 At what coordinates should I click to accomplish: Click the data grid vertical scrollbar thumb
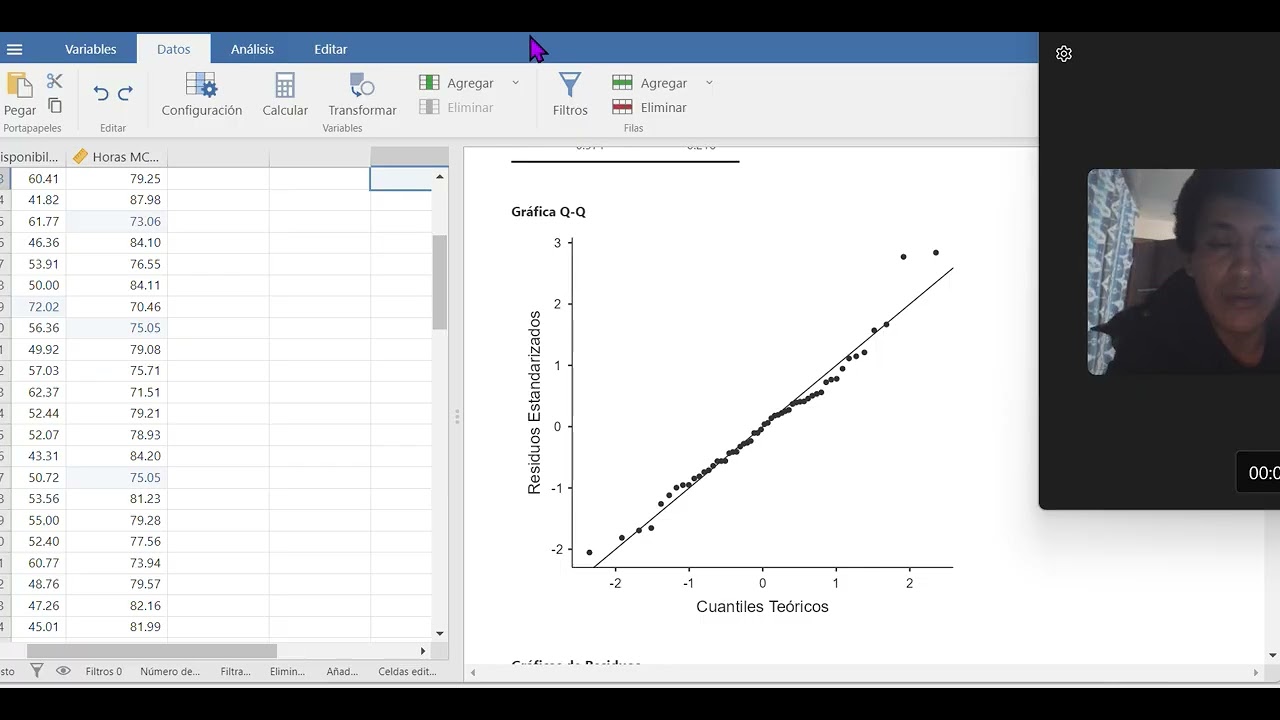[x=439, y=283]
